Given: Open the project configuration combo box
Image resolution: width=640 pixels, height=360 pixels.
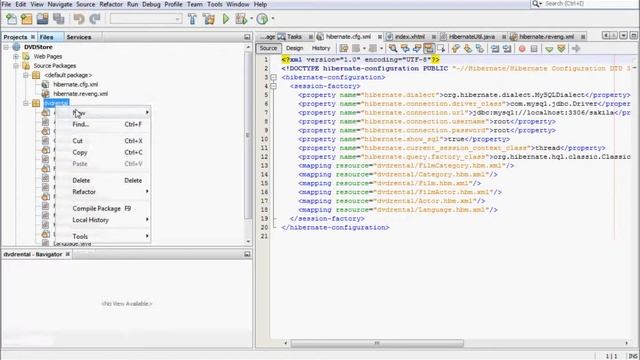Looking at the screenshot, I should [x=146, y=19].
